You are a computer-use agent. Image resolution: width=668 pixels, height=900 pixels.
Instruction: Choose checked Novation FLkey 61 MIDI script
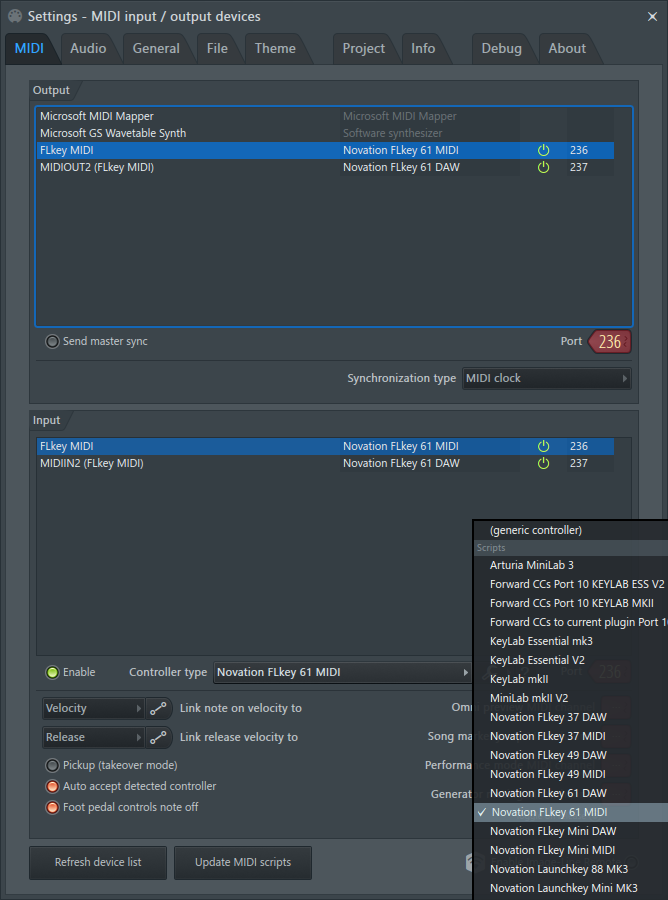pos(572,812)
